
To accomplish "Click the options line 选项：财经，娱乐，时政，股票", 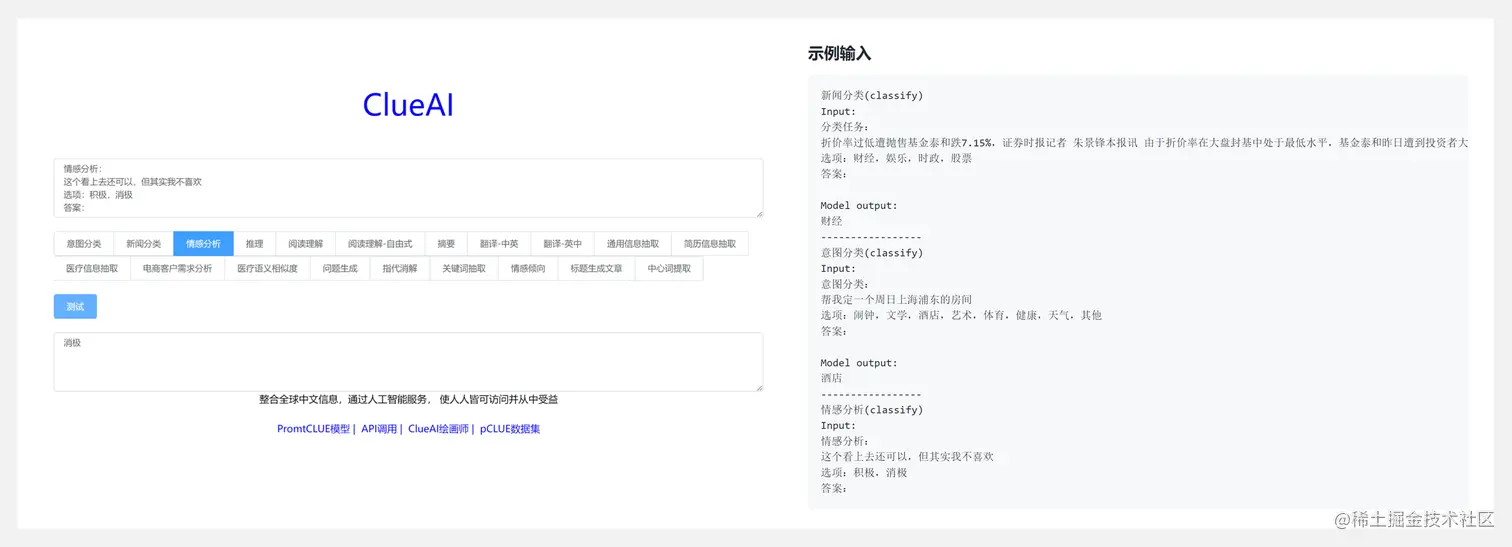I will (896, 158).
